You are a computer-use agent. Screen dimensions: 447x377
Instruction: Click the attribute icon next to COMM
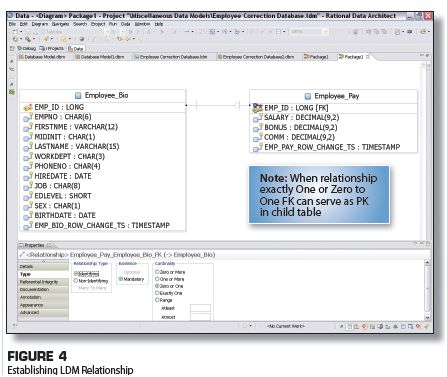tap(257, 137)
